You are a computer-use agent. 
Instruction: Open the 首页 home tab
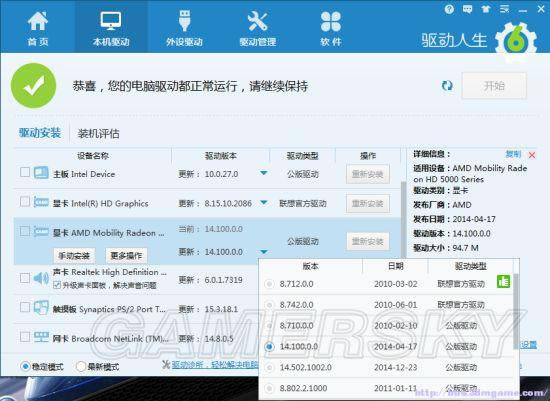pos(38,28)
